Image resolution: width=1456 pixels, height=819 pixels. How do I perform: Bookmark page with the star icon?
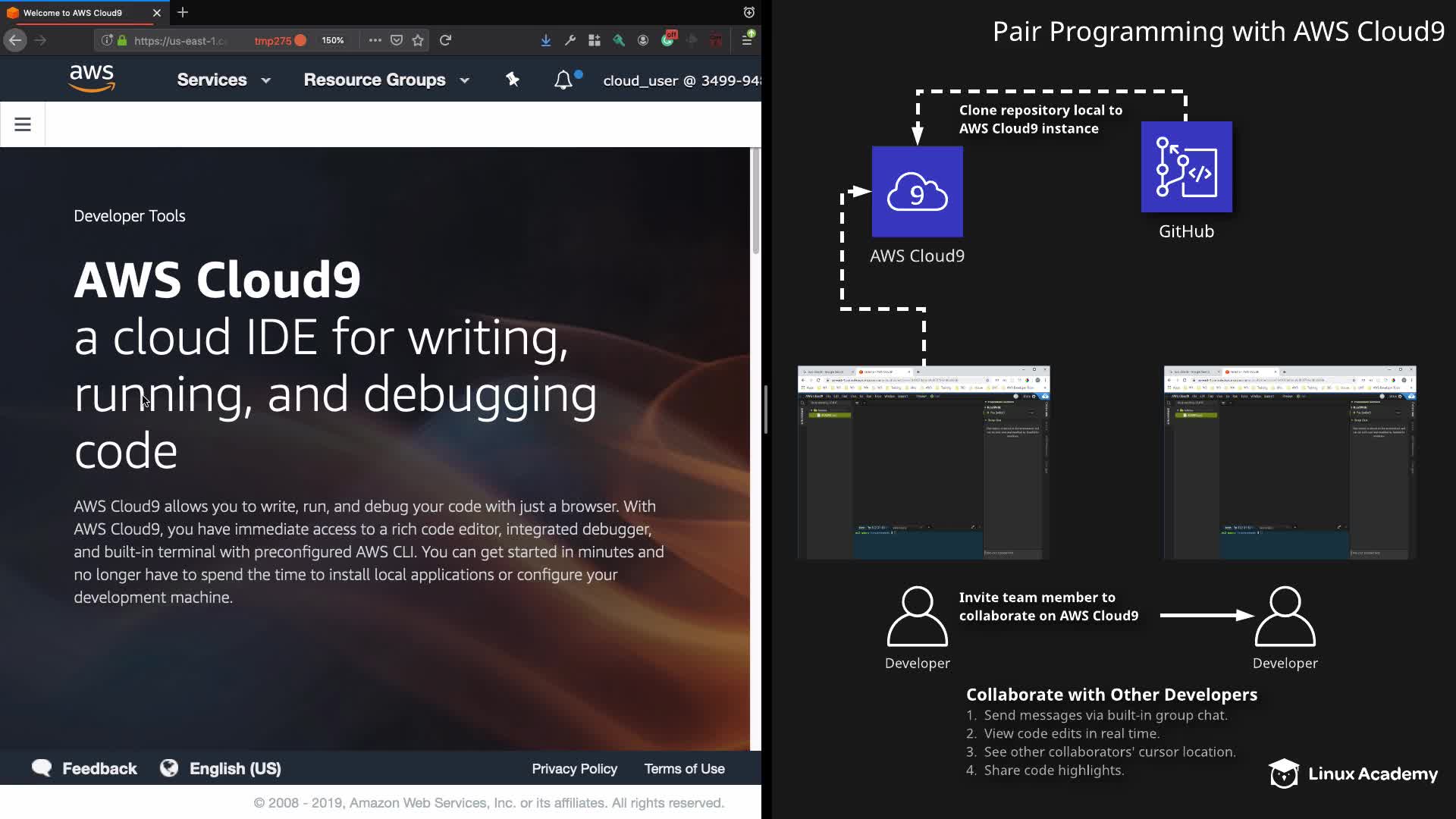pyautogui.click(x=418, y=40)
